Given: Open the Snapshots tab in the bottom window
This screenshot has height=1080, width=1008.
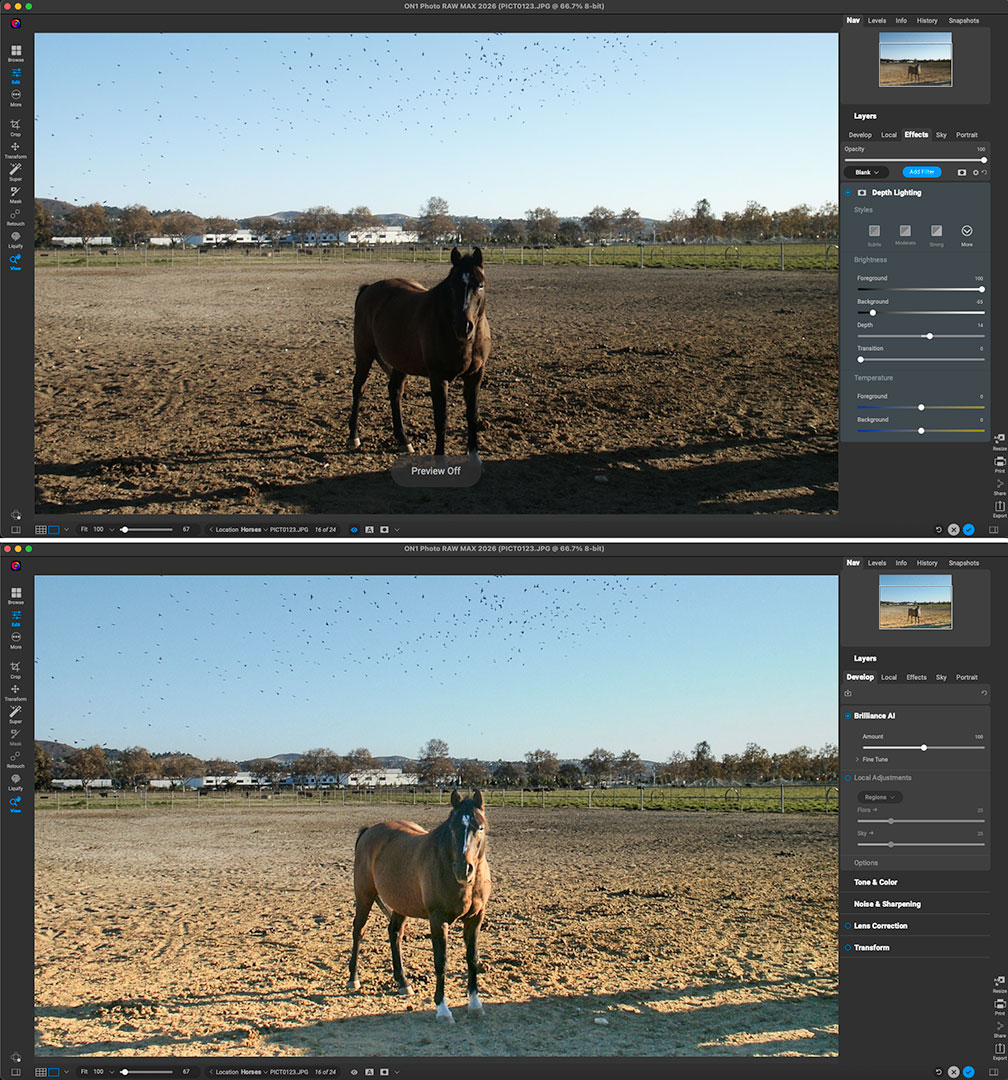Looking at the screenshot, I should click(x=963, y=563).
